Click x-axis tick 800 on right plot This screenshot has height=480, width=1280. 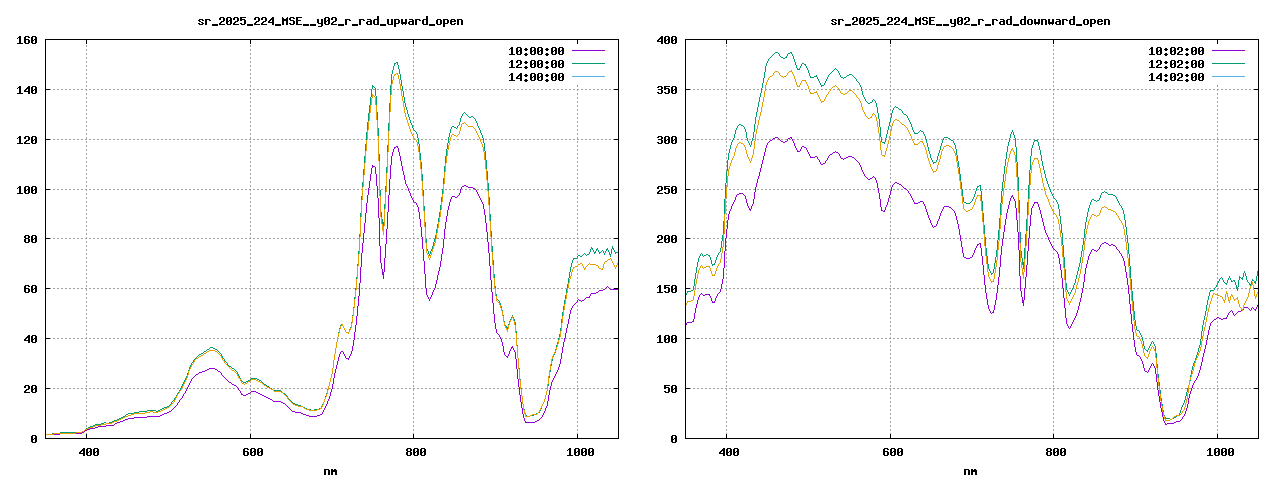point(1056,453)
